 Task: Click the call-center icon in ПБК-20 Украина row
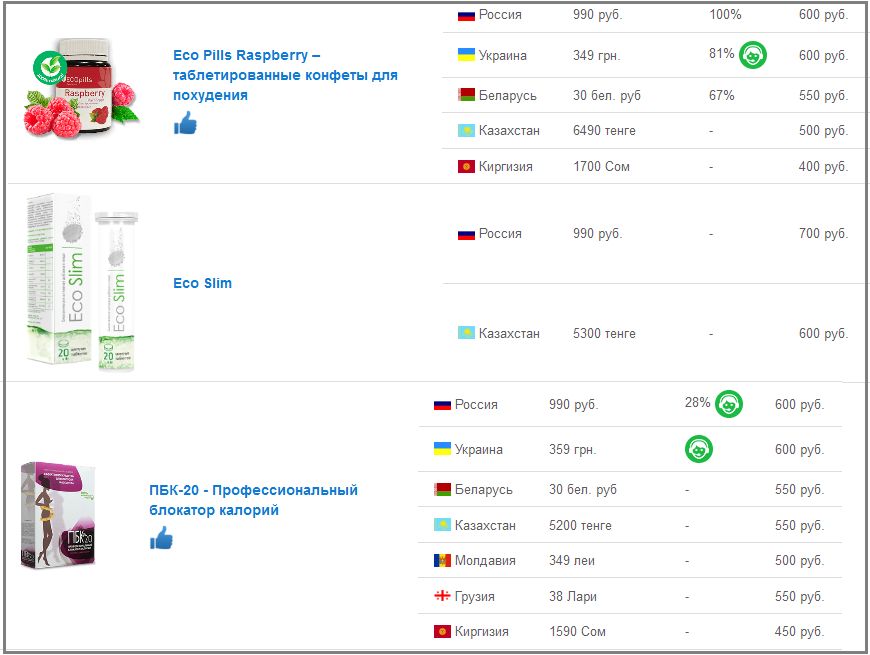(x=699, y=449)
